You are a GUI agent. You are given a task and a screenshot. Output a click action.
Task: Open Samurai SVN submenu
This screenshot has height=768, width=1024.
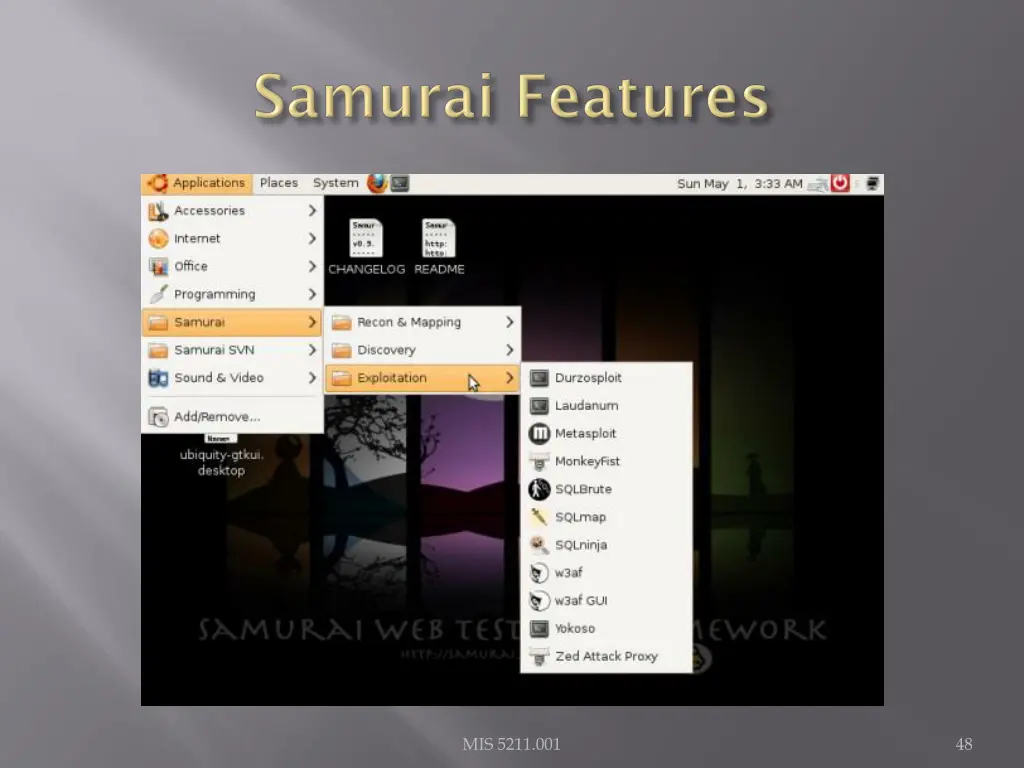coord(232,350)
